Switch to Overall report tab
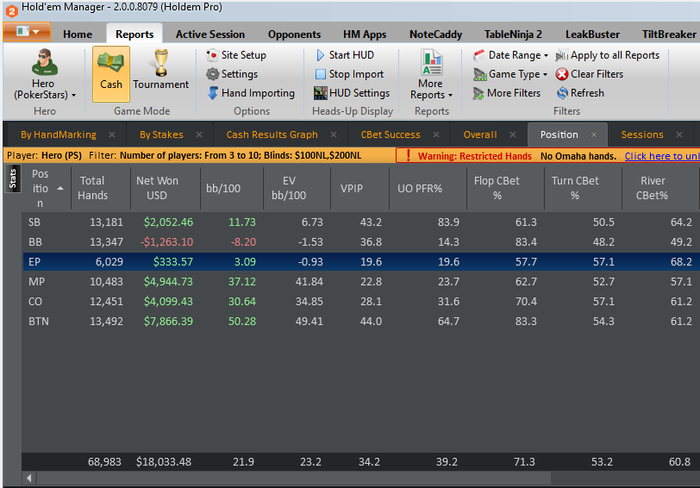Image resolution: width=700 pixels, height=488 pixels. (480, 134)
